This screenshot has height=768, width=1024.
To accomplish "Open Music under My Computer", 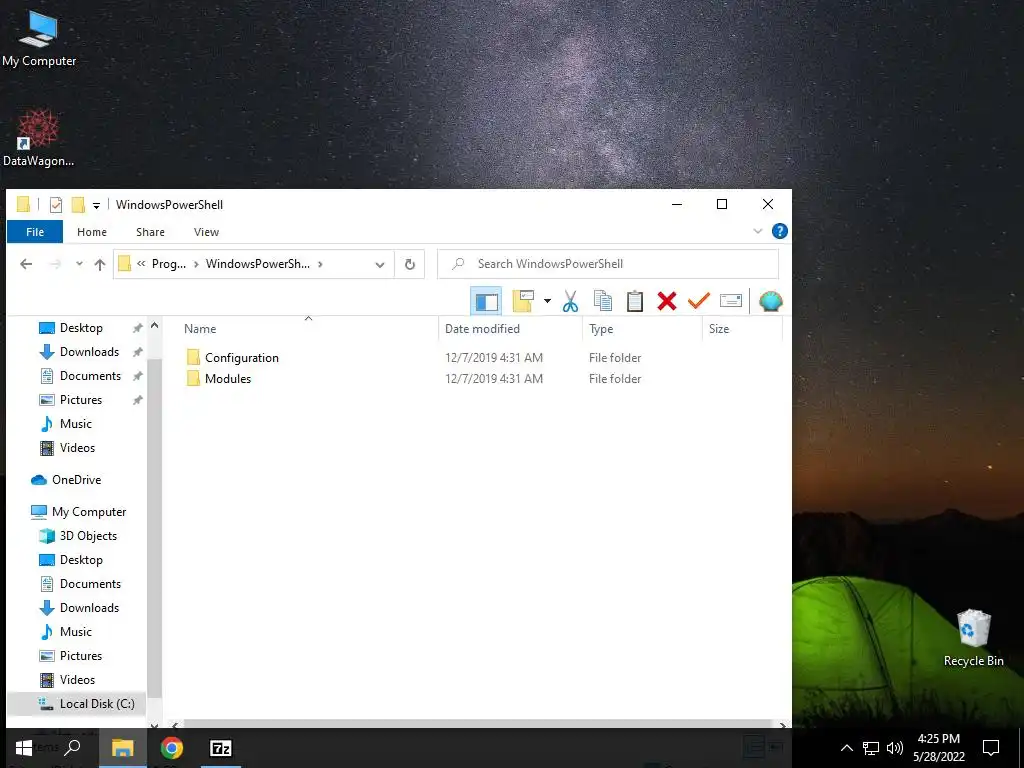I will [76, 632].
